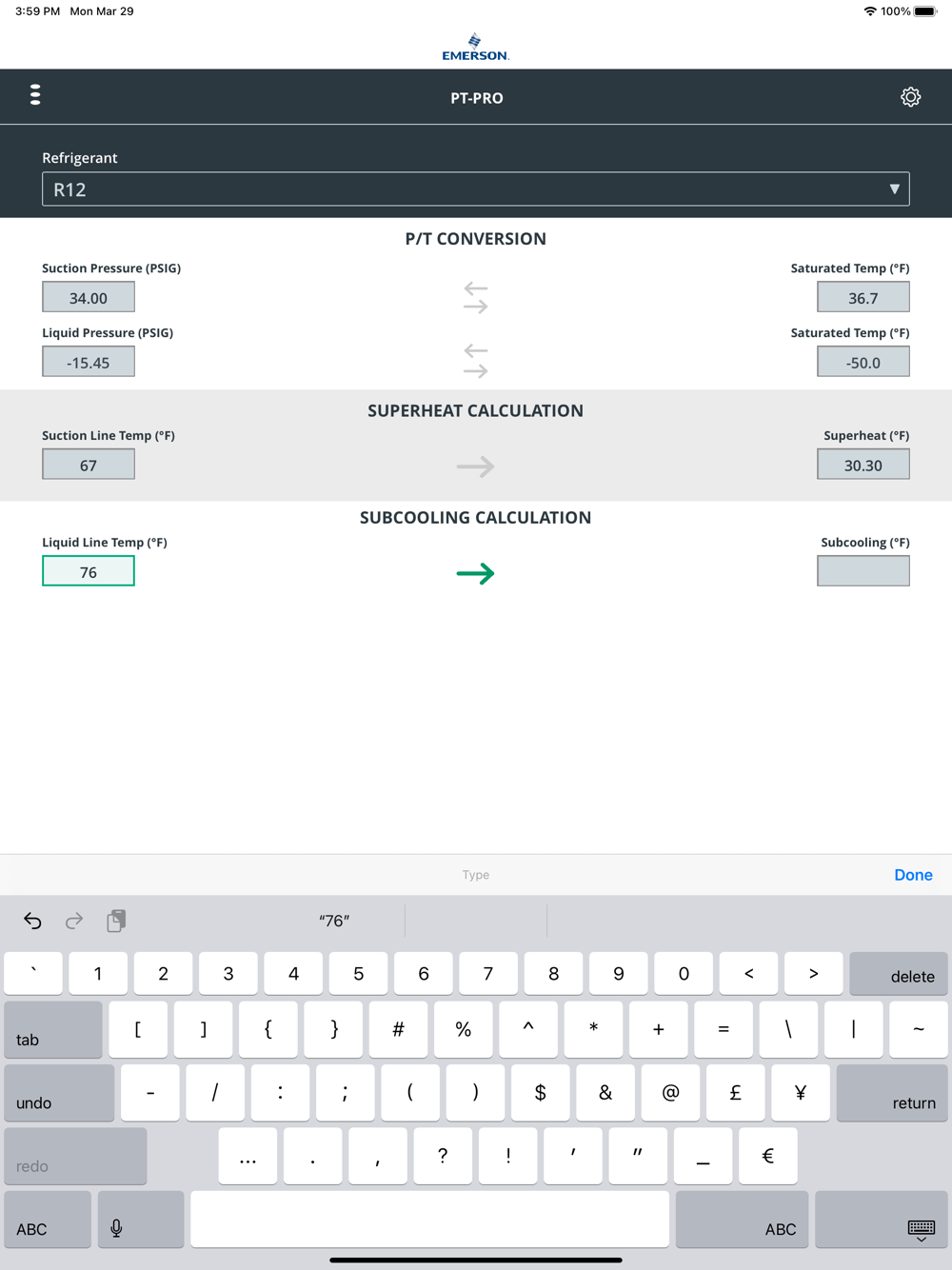Tap the percent sign key
Screen dimensions: 952x1270
464,1030
